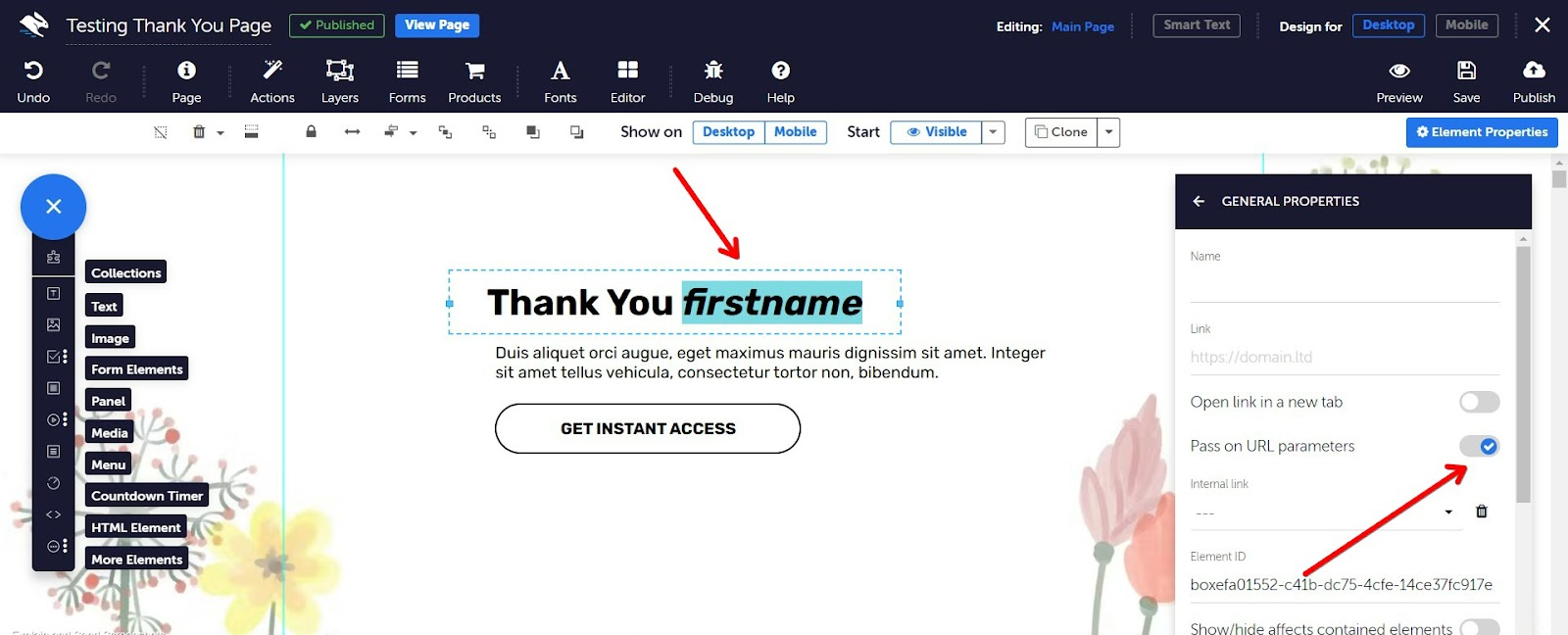
Task: Toggle Open link in a new tab
Action: [1479, 402]
